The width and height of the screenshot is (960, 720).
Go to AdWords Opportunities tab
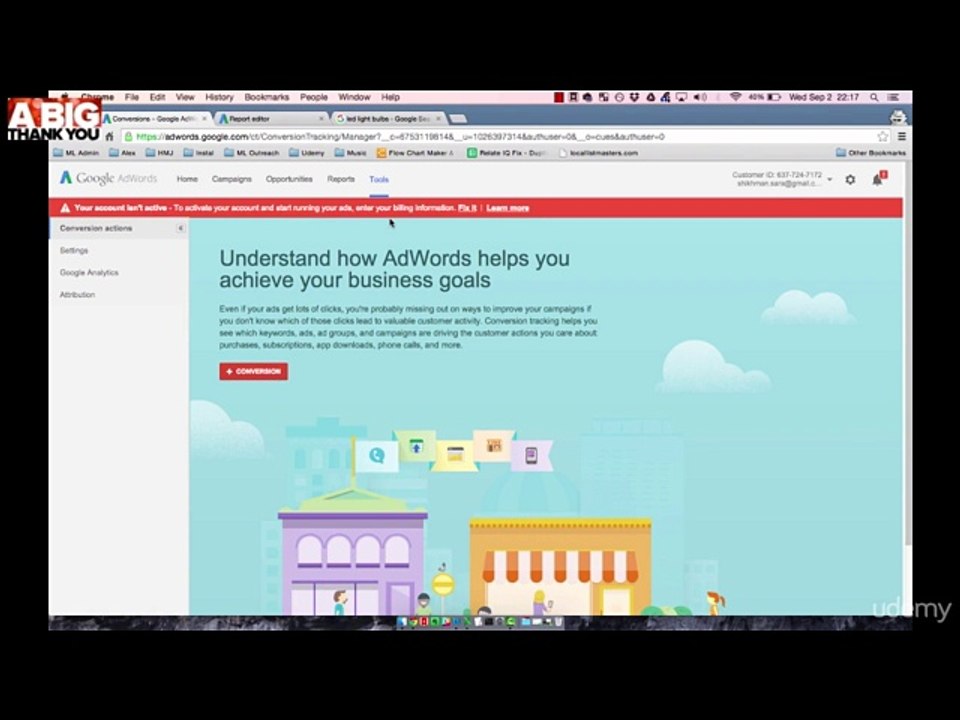[289, 179]
